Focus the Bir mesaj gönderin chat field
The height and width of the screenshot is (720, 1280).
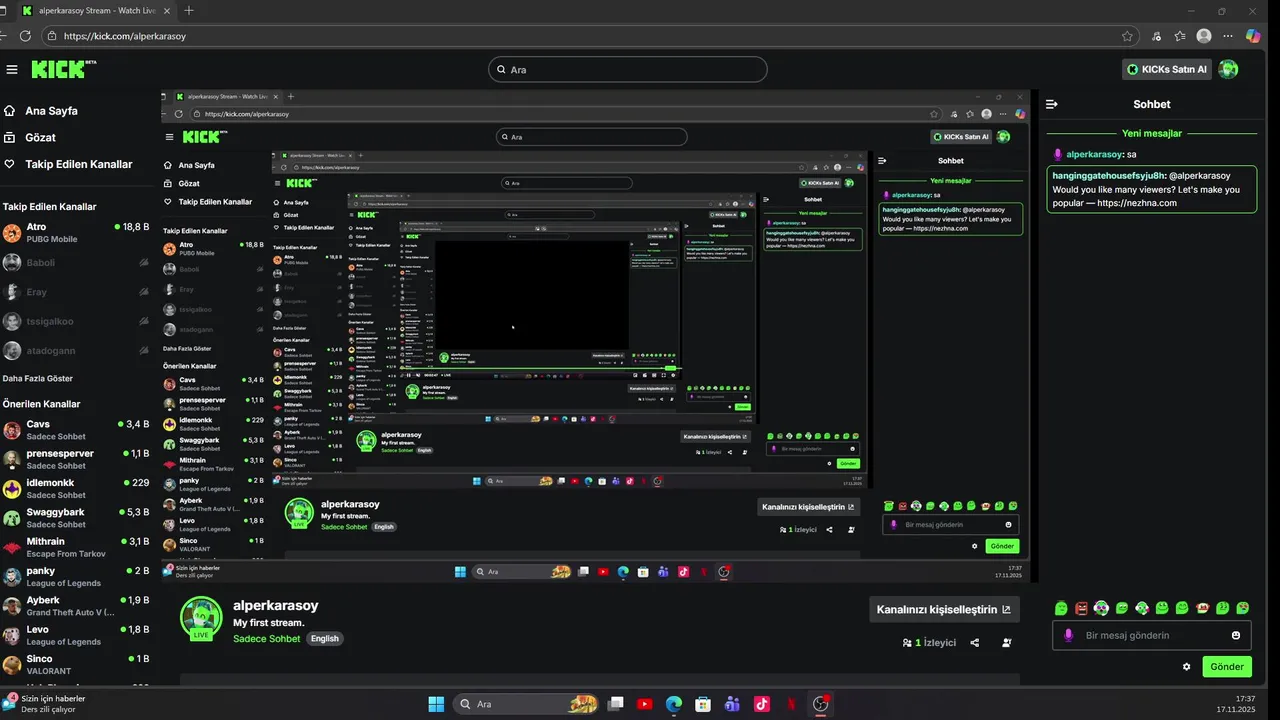point(1151,635)
